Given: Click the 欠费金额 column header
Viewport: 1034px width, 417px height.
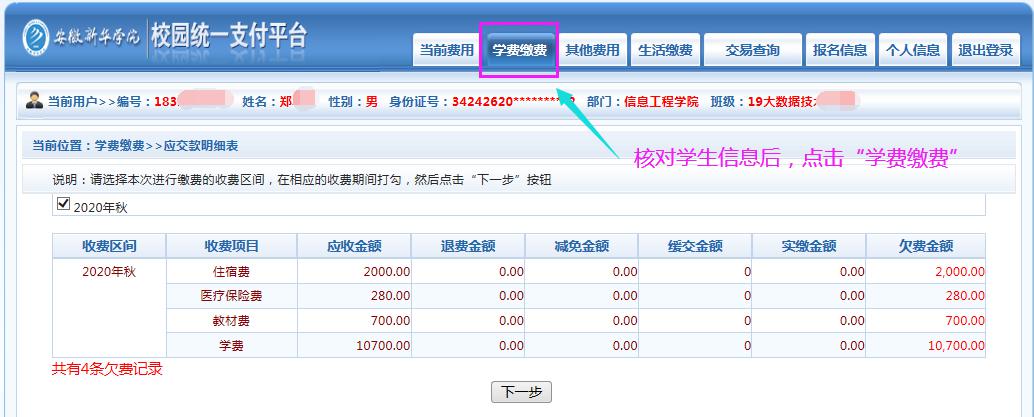Looking at the screenshot, I should click(926, 246).
